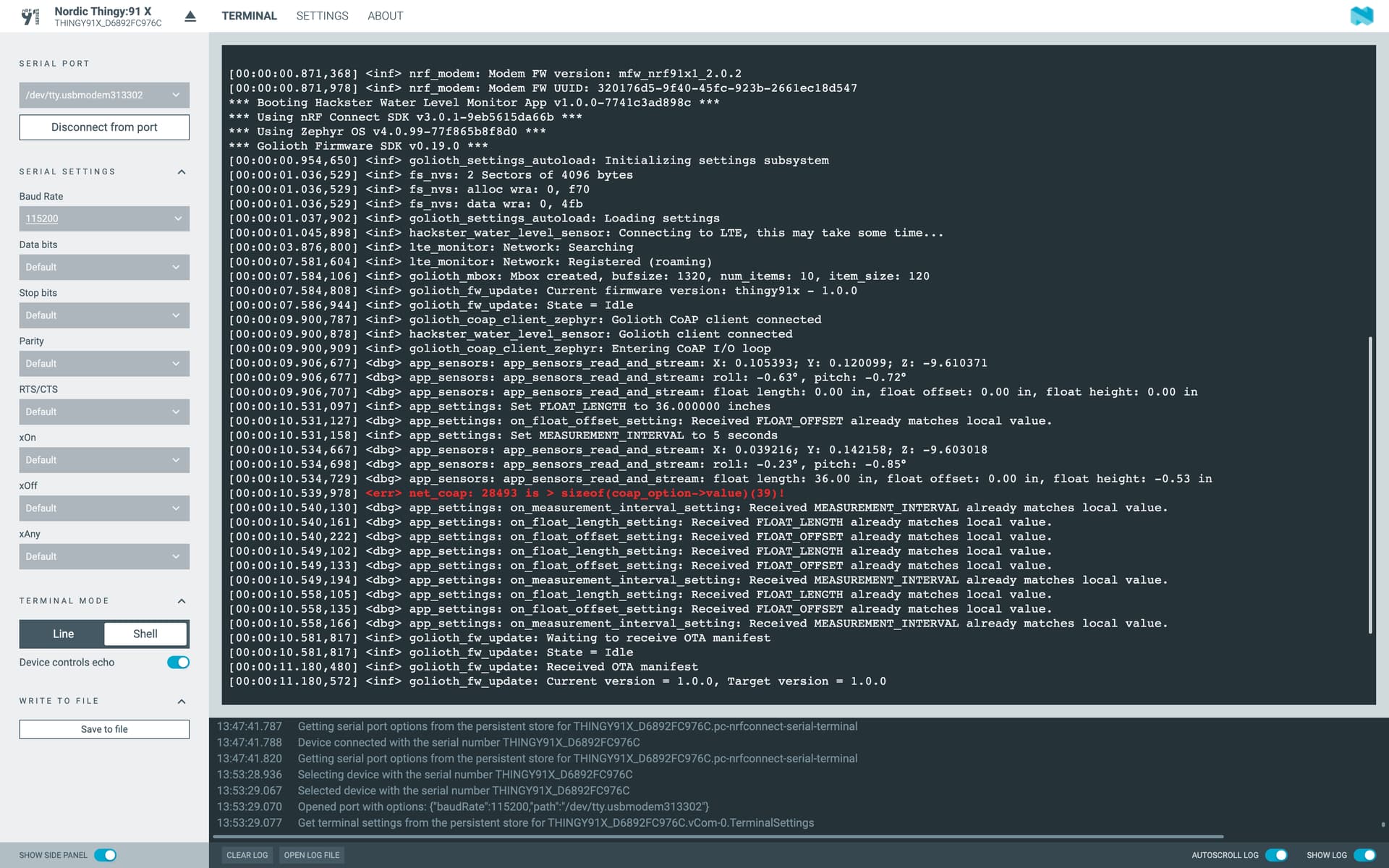Viewport: 1389px width, 868px height.
Task: Open the Stop bits dropdown
Action: 104,315
